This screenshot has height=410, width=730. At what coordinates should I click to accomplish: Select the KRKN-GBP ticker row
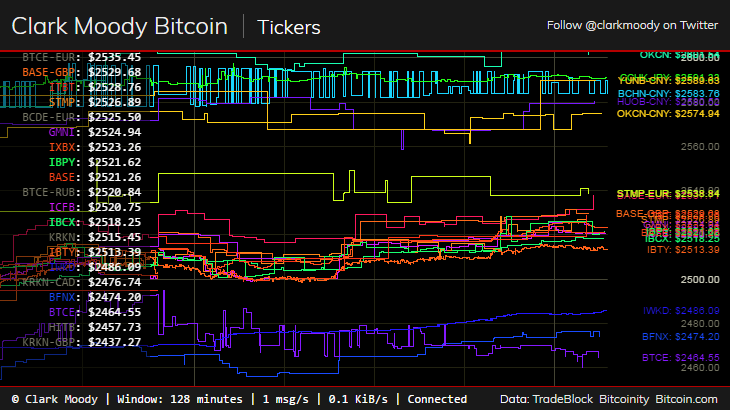click(81, 342)
